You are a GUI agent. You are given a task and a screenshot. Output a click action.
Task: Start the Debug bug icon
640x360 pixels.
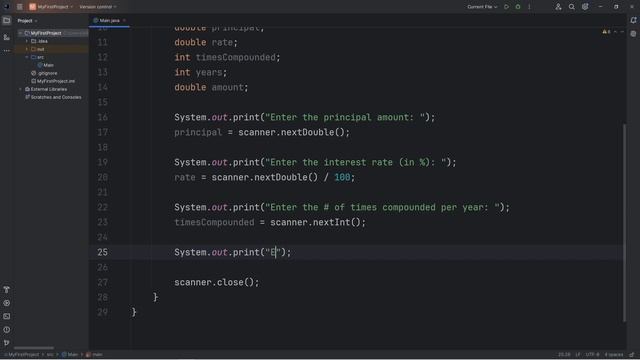pyautogui.click(x=518, y=7)
